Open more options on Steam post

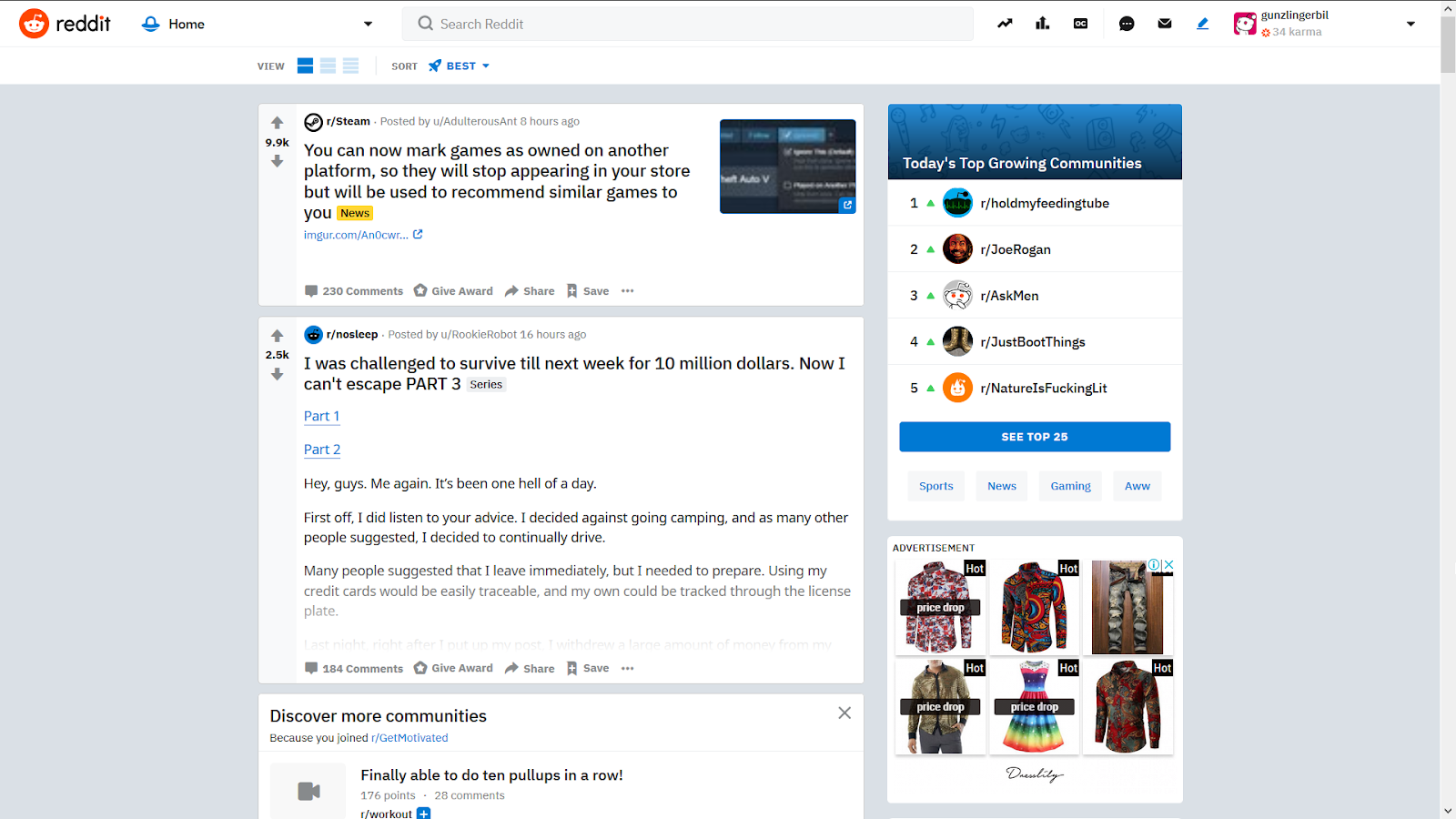tap(628, 291)
